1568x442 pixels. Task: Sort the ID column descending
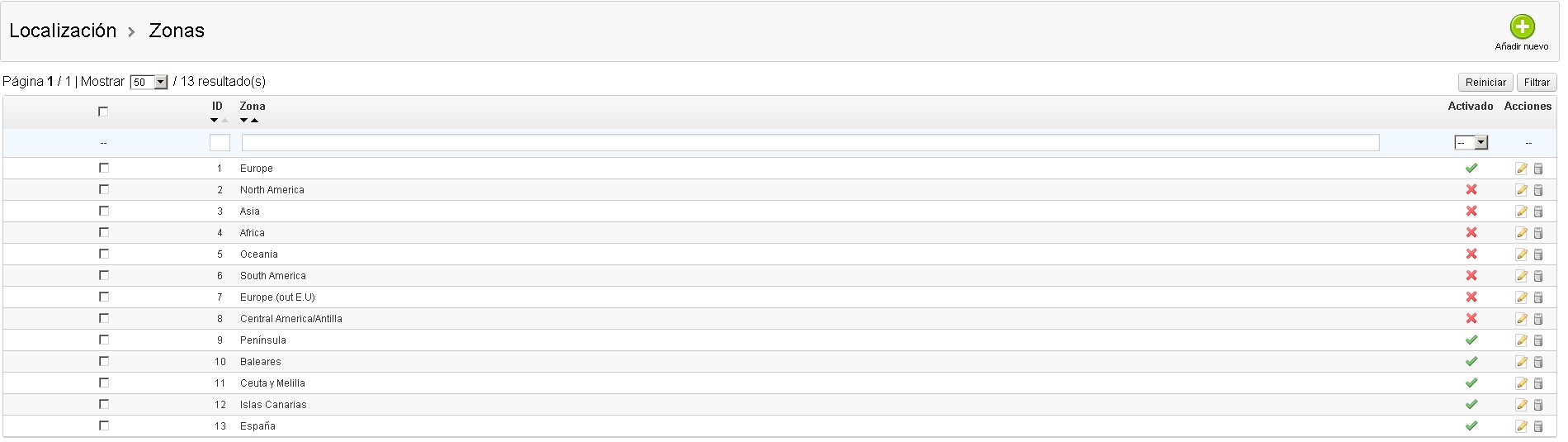tap(214, 121)
